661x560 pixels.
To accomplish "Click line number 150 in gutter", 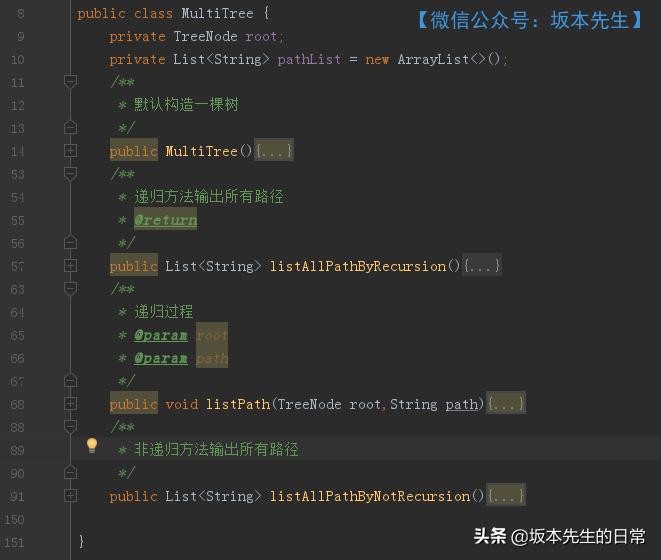I will tap(14, 519).
